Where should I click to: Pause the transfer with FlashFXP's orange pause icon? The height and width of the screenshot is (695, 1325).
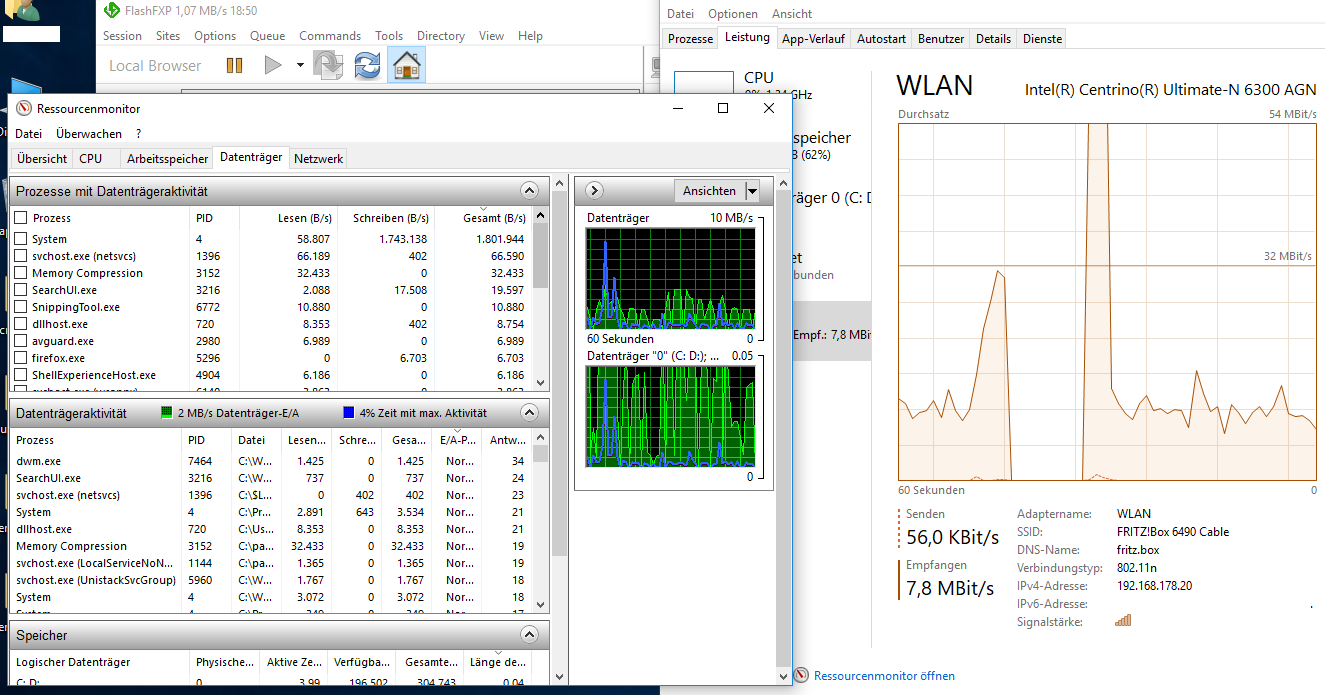click(234, 65)
